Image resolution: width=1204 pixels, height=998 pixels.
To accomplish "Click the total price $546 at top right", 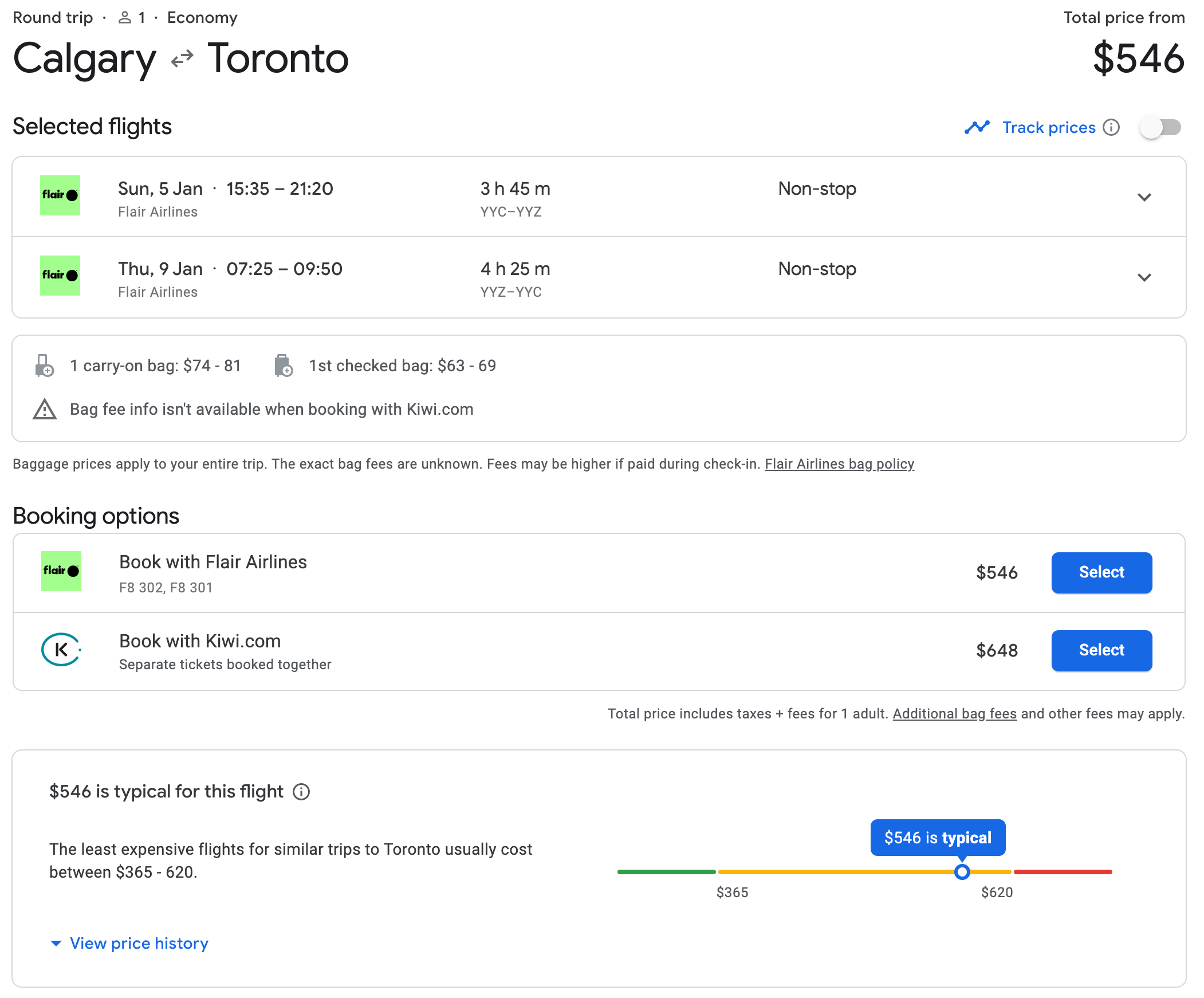I will pyautogui.click(x=1139, y=58).
